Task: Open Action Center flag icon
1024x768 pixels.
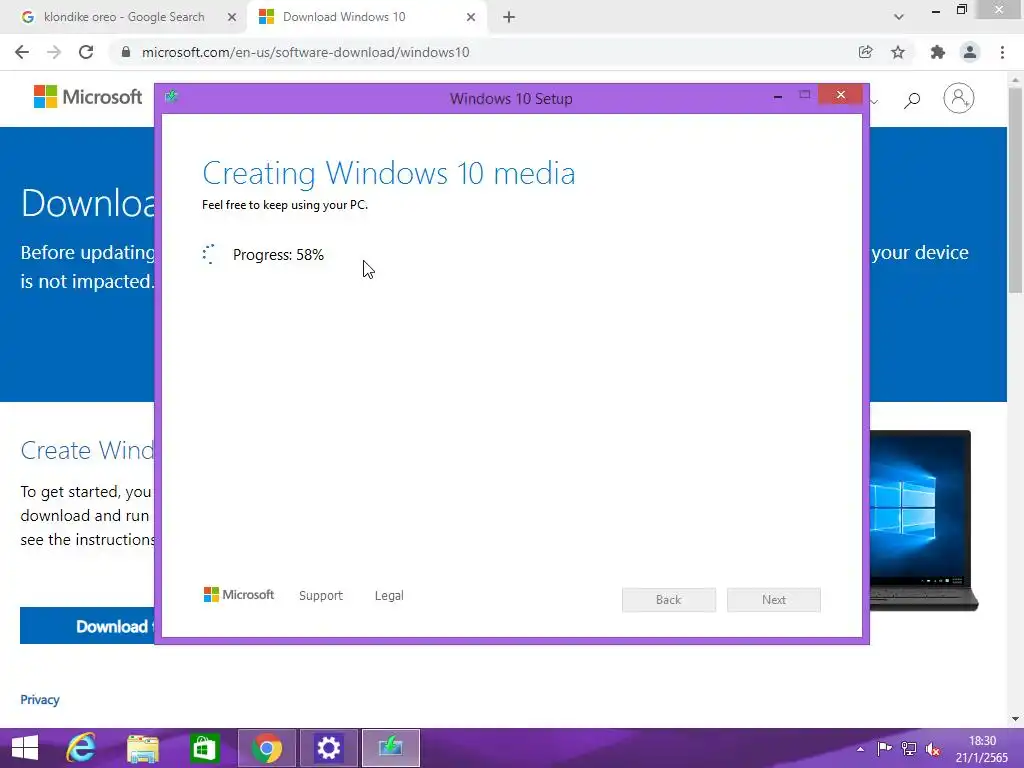Action: 884,748
